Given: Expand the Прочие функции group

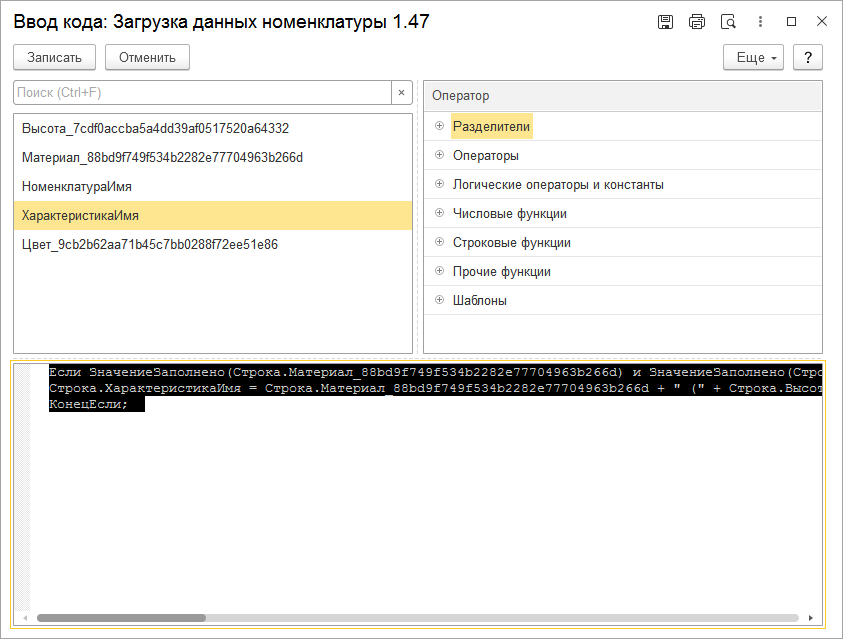Looking at the screenshot, I should [x=439, y=271].
